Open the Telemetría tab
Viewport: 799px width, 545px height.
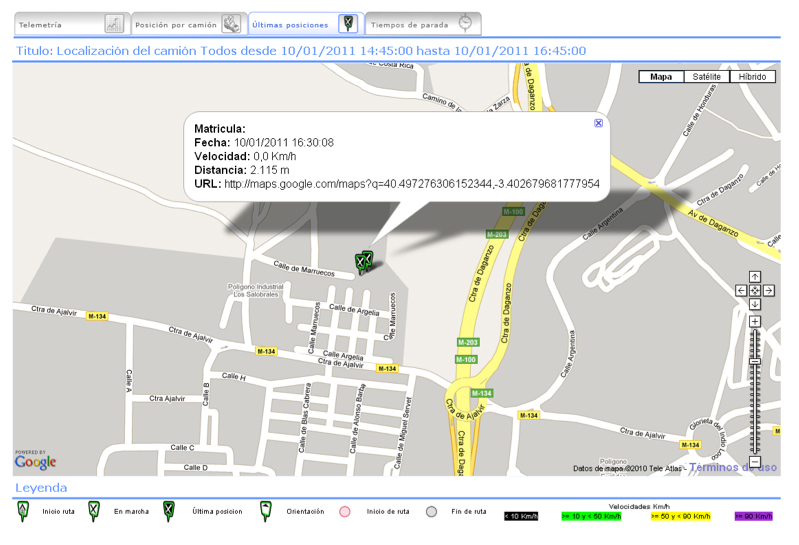click(x=72, y=24)
